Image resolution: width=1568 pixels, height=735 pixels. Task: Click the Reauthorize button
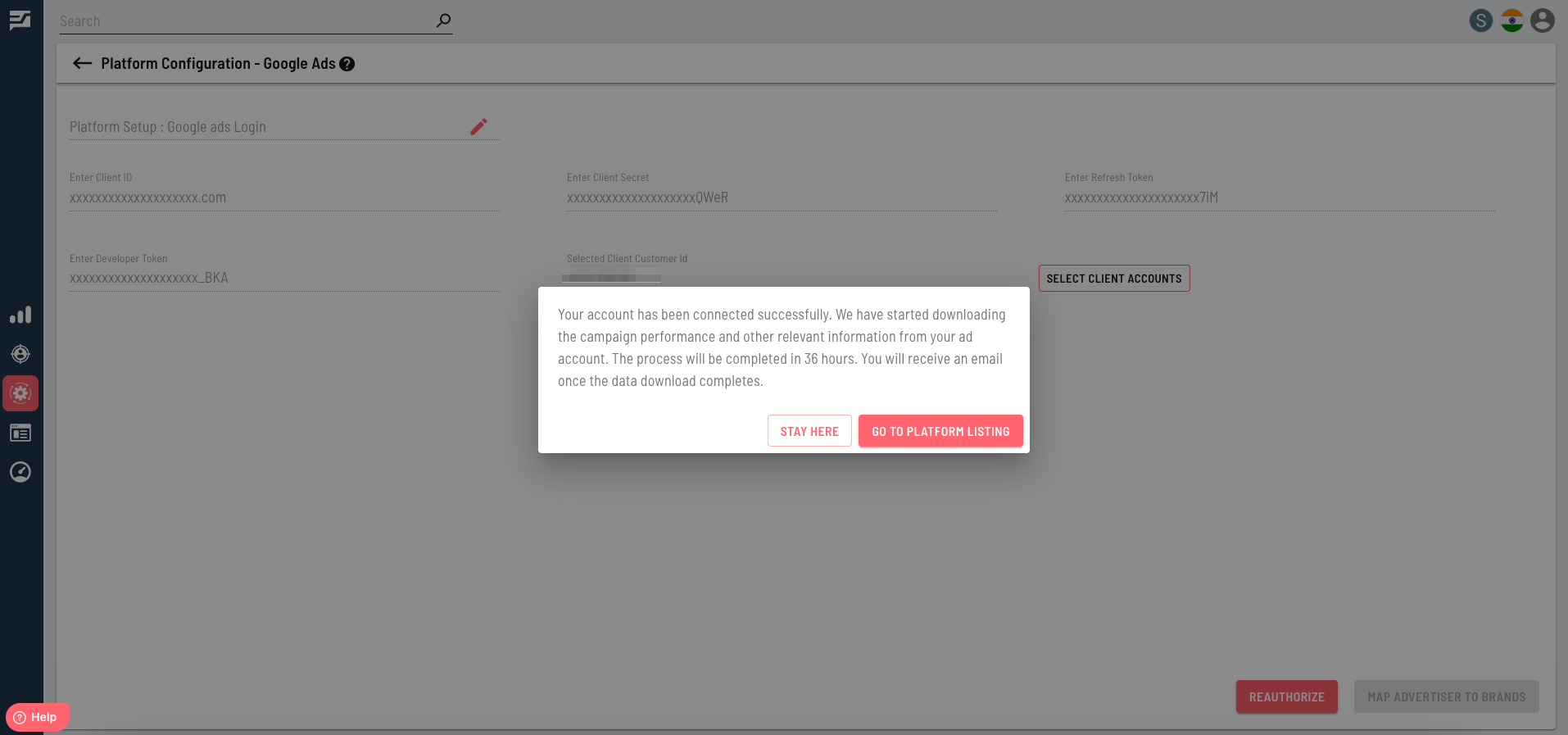click(1287, 696)
